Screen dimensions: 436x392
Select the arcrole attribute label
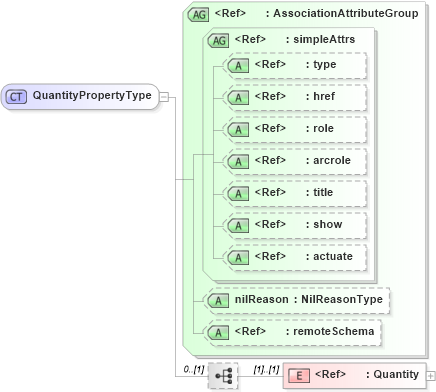click(x=332, y=160)
